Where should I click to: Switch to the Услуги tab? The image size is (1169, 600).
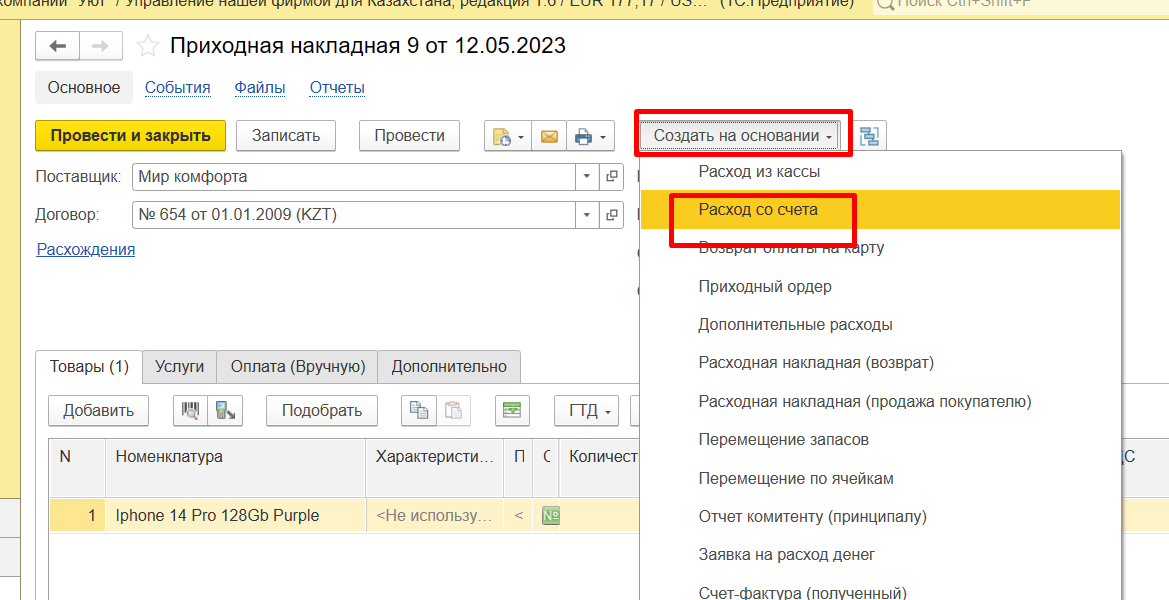point(179,367)
